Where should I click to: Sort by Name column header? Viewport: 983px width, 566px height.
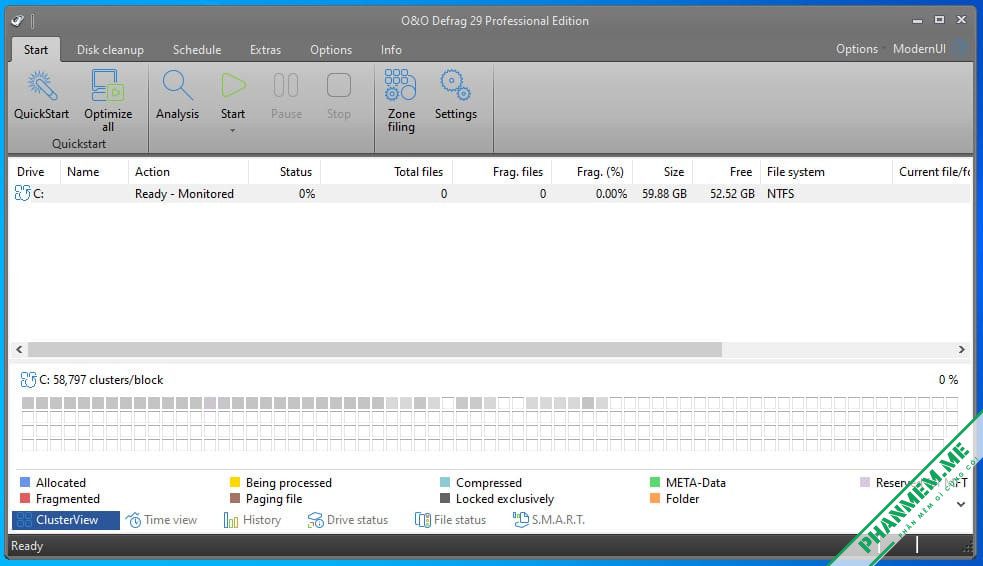94,172
